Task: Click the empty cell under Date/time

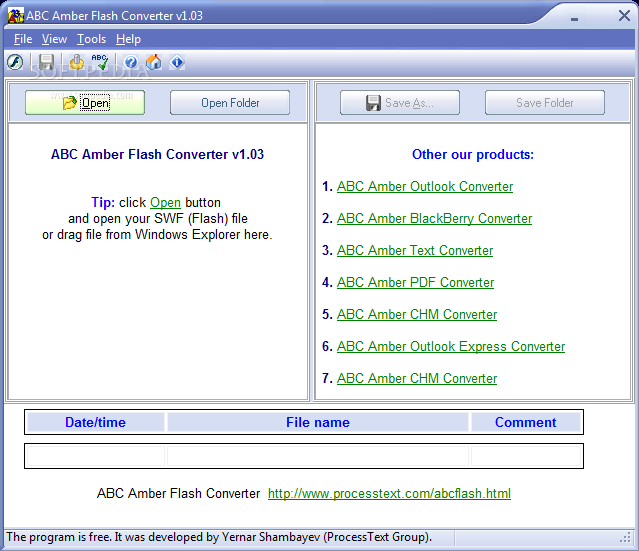Action: pos(95,456)
